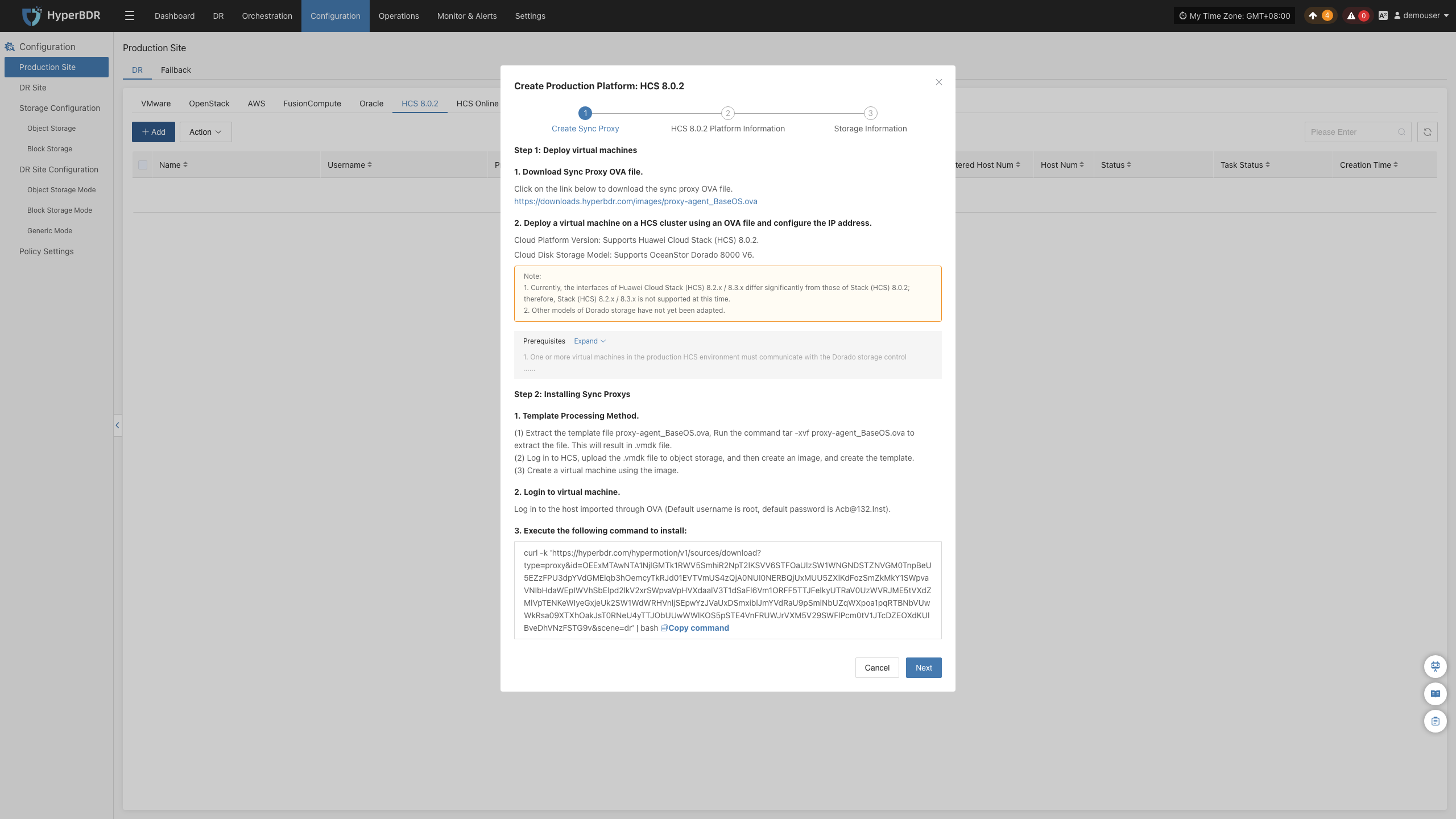
Task: Expand the Prerequisites section
Action: click(x=590, y=341)
